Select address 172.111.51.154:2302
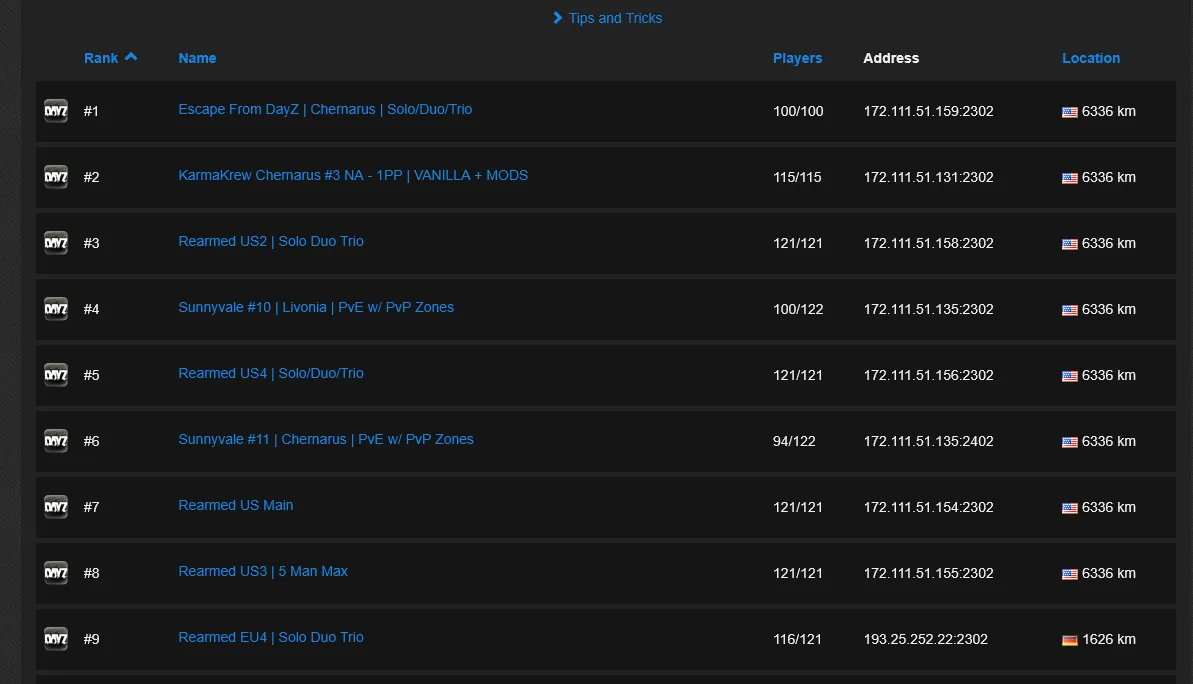Screen dimensions: 1193x684 coord(928,507)
